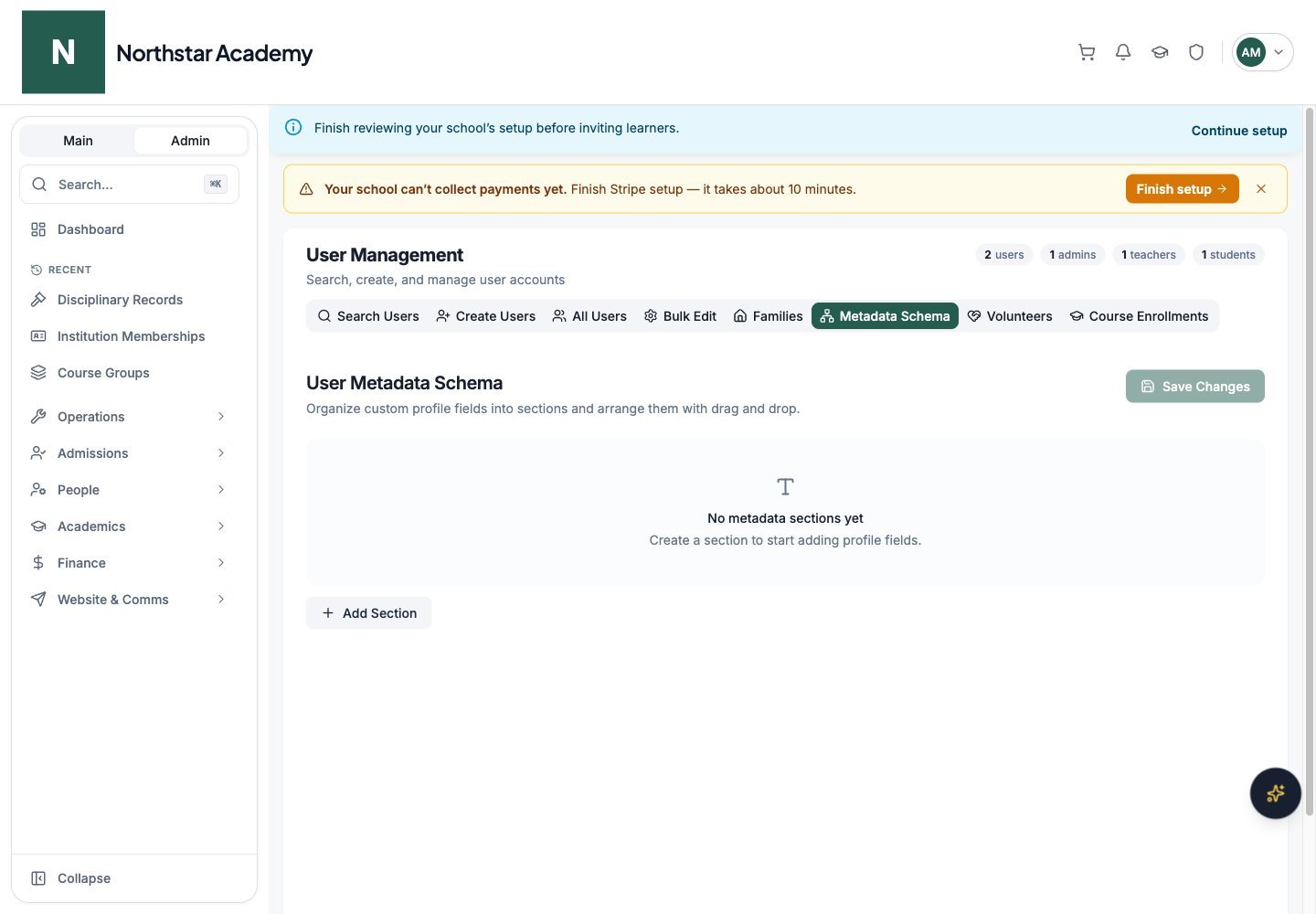Open the Course Enrollments tab
The height and width of the screenshot is (914, 1316).
[x=1139, y=316]
